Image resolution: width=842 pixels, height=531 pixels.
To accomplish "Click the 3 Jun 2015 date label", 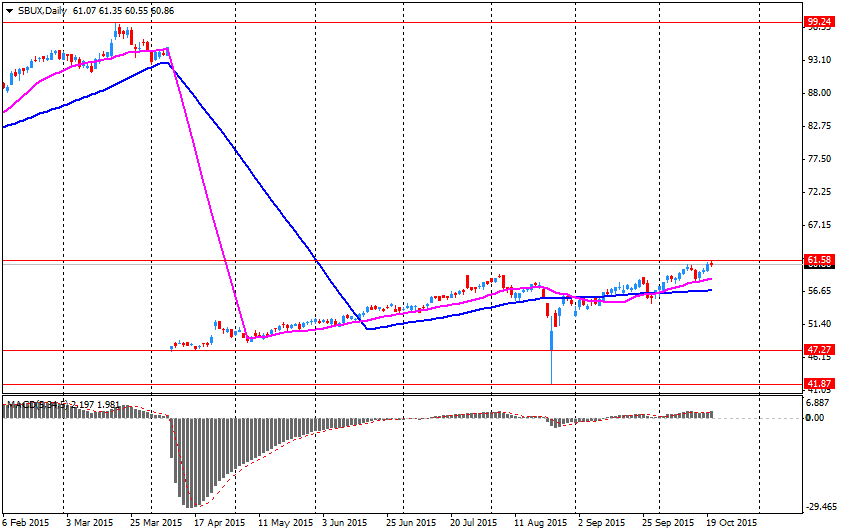I will click(x=345, y=522).
